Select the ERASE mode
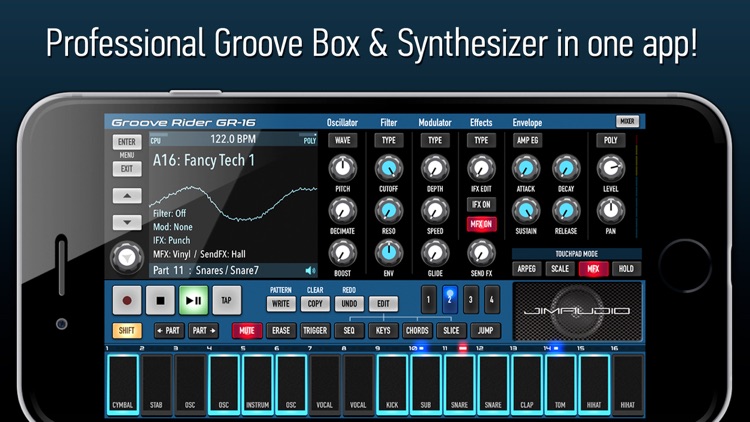 point(281,331)
